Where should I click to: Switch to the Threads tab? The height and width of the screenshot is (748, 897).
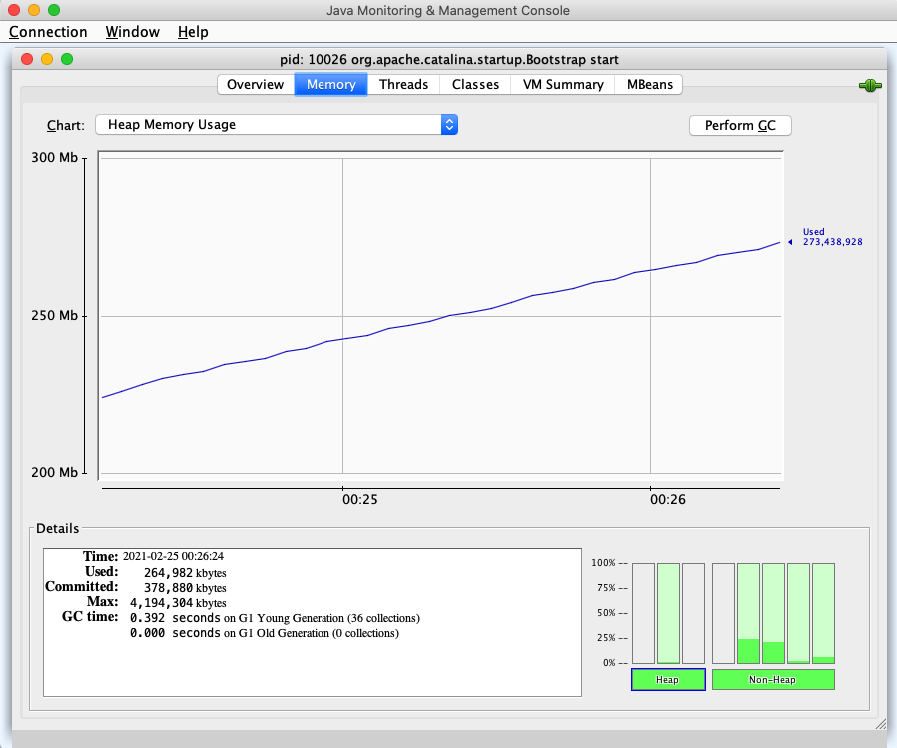(x=403, y=85)
